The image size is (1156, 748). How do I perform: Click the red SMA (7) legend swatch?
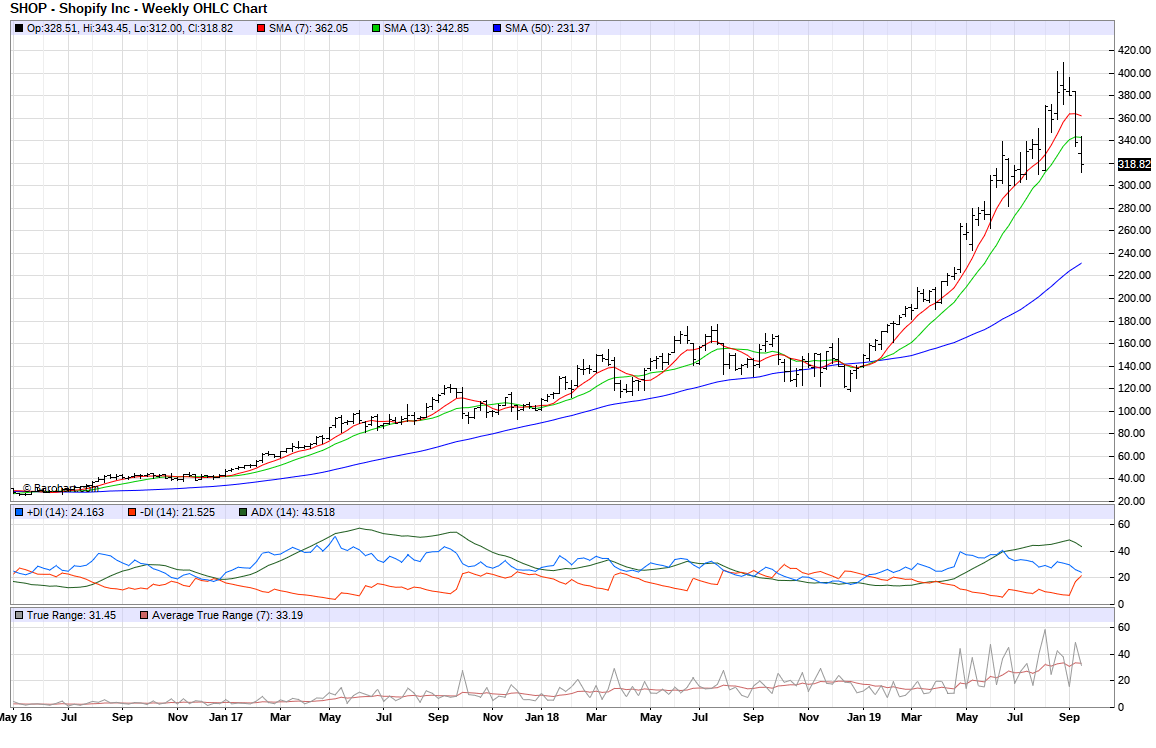[x=262, y=28]
